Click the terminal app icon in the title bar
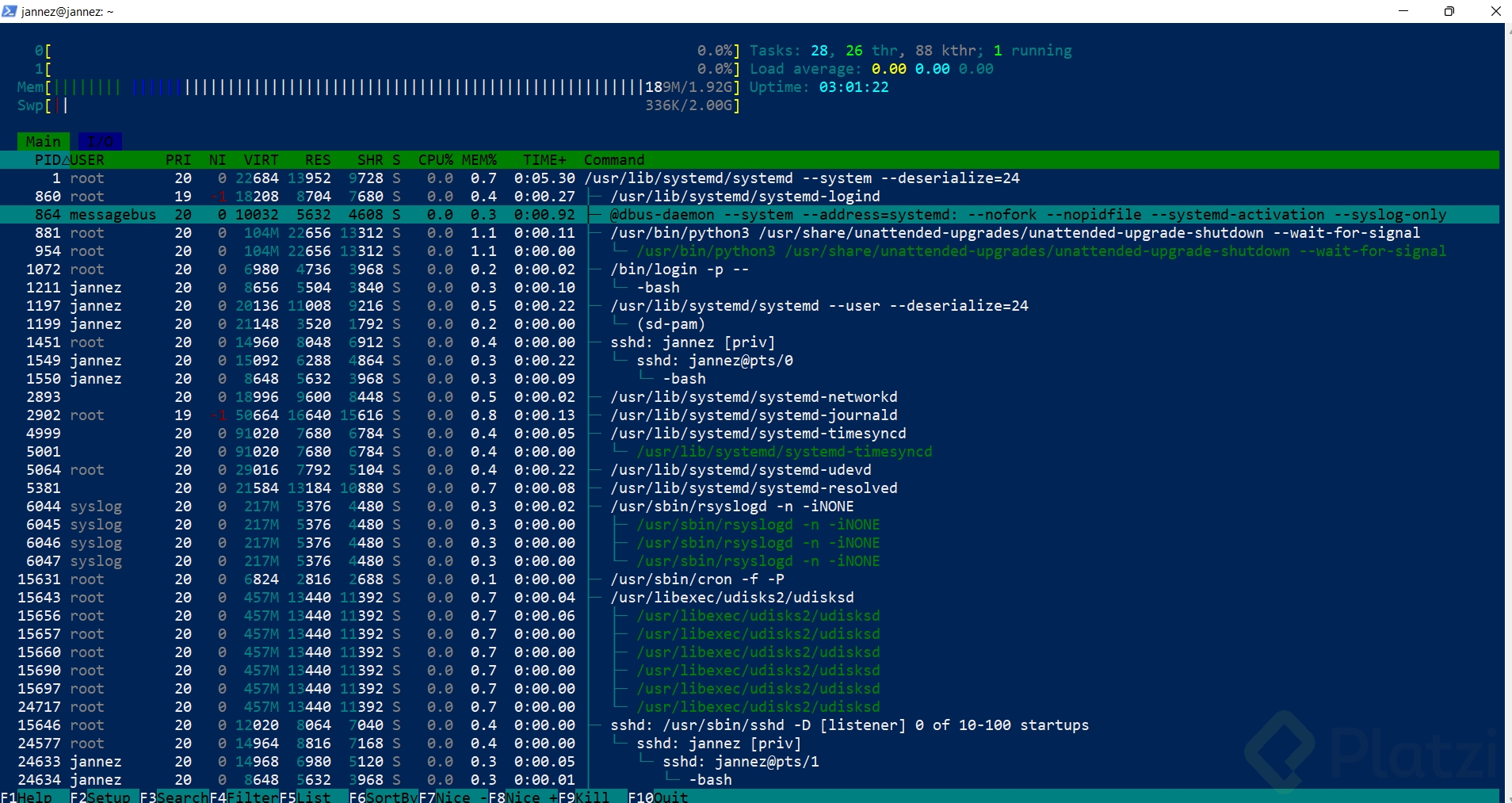 coord(10,11)
